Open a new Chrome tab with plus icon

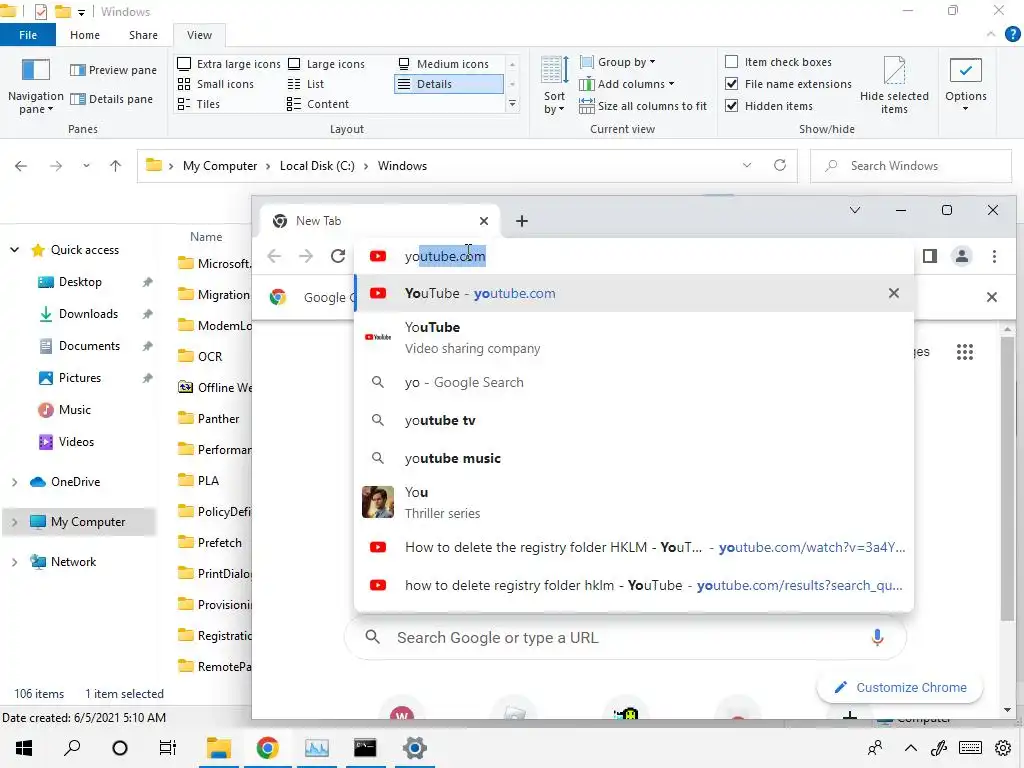click(521, 221)
